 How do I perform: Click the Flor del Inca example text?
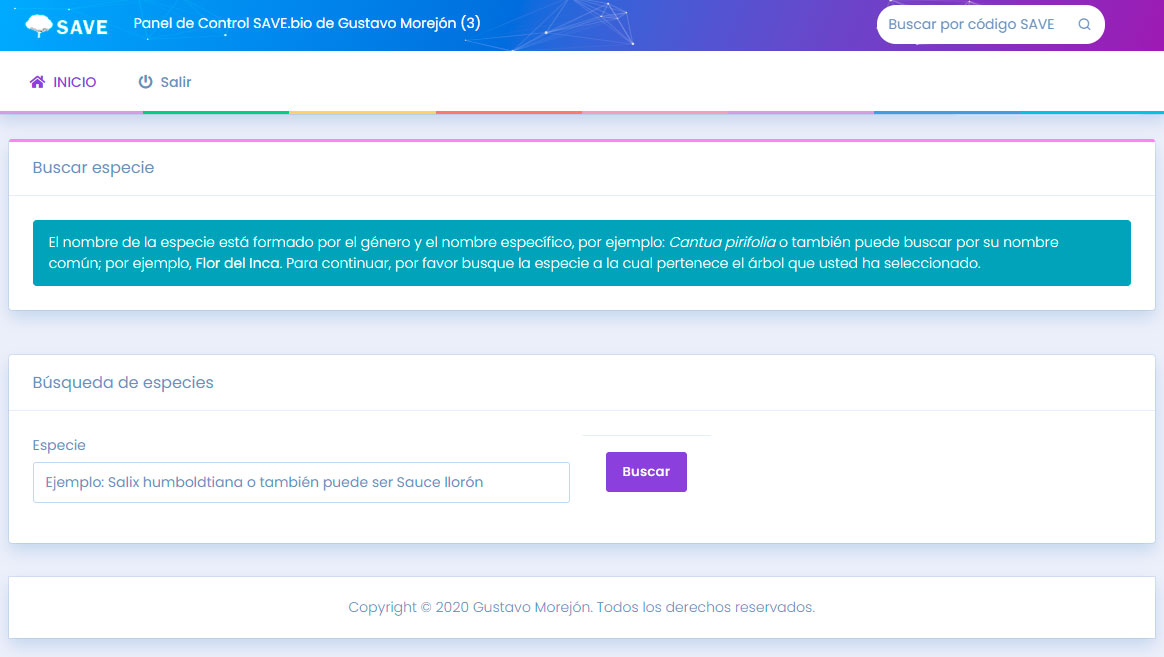tap(238, 263)
